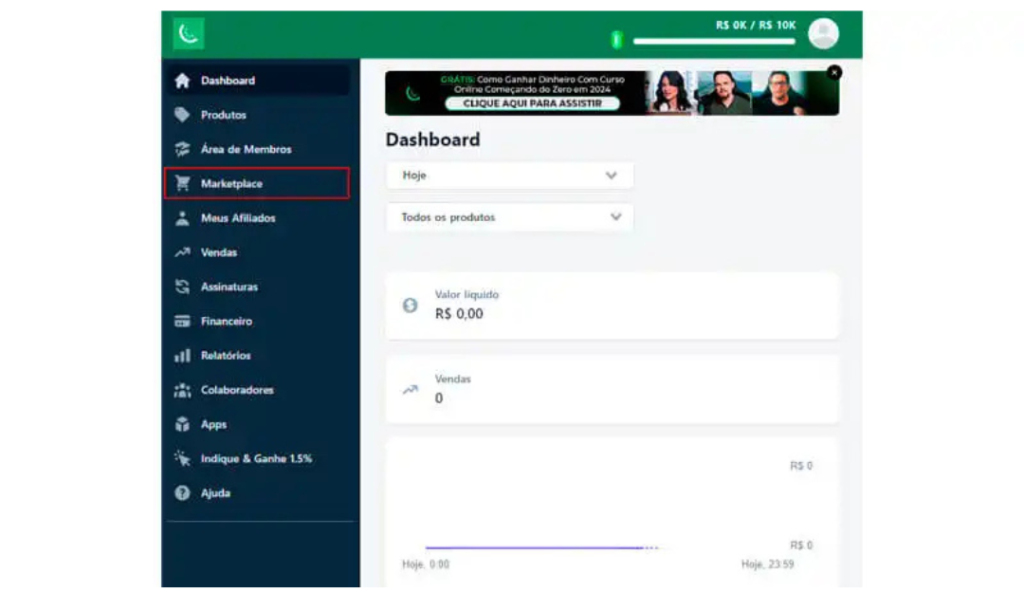1024x611 pixels.
Task: Open the Relatórios bar chart icon
Action: [x=182, y=356]
